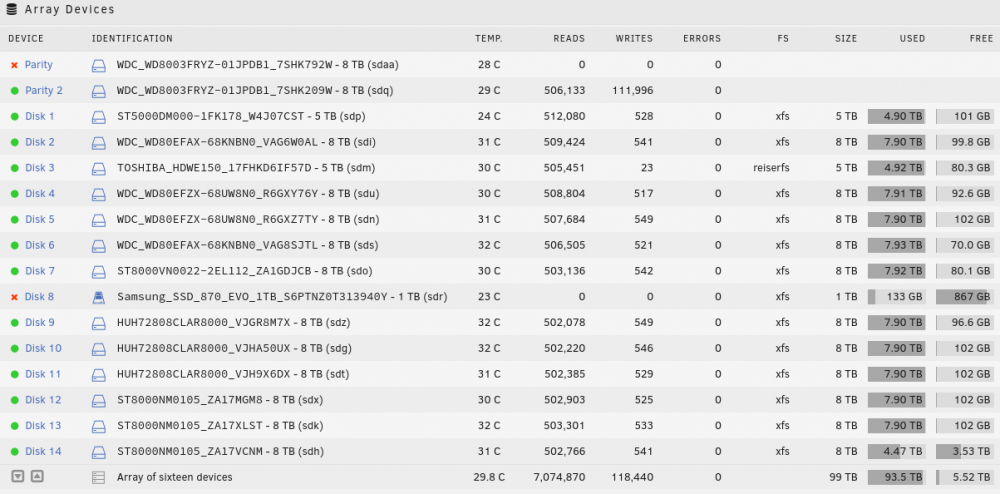
Task: Click the Disk 14 used space bar 4.47 TB
Action: click(x=897, y=452)
